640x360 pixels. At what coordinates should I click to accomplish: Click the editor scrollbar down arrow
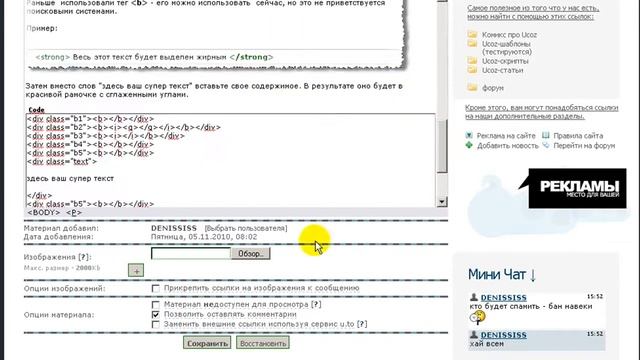(x=442, y=202)
